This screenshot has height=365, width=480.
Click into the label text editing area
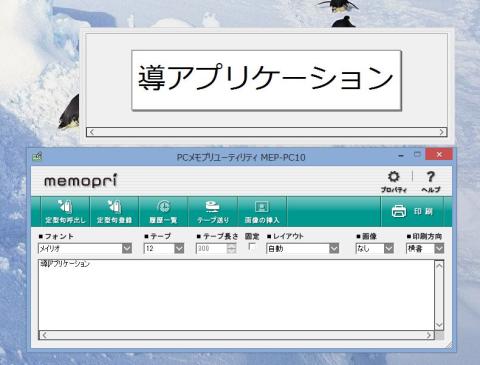[236, 295]
